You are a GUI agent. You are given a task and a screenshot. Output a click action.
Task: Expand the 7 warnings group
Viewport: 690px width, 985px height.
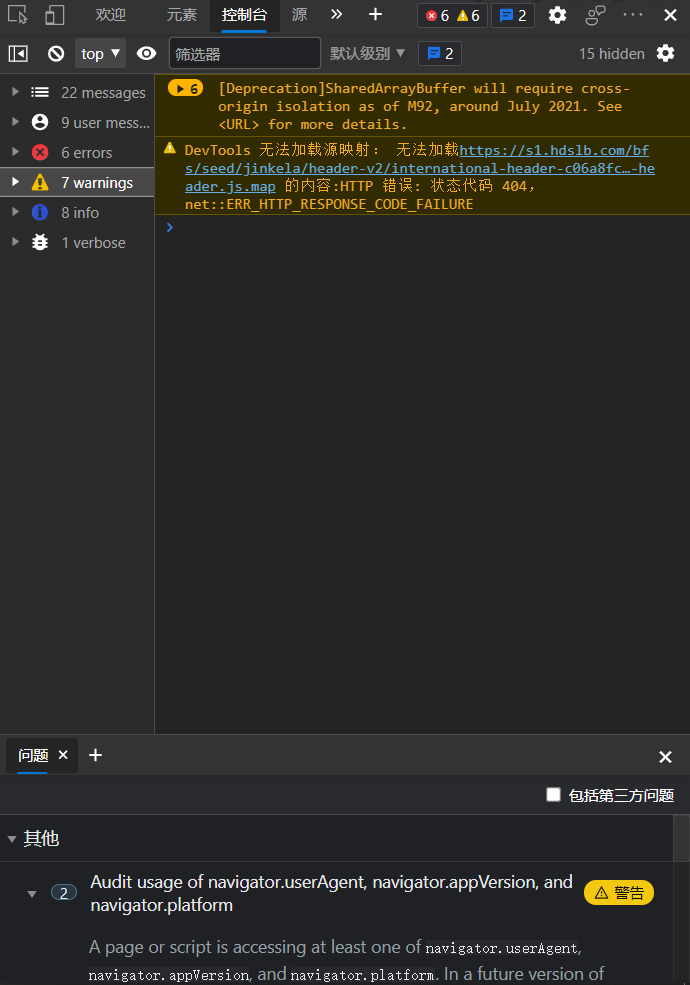pyautogui.click(x=16, y=182)
